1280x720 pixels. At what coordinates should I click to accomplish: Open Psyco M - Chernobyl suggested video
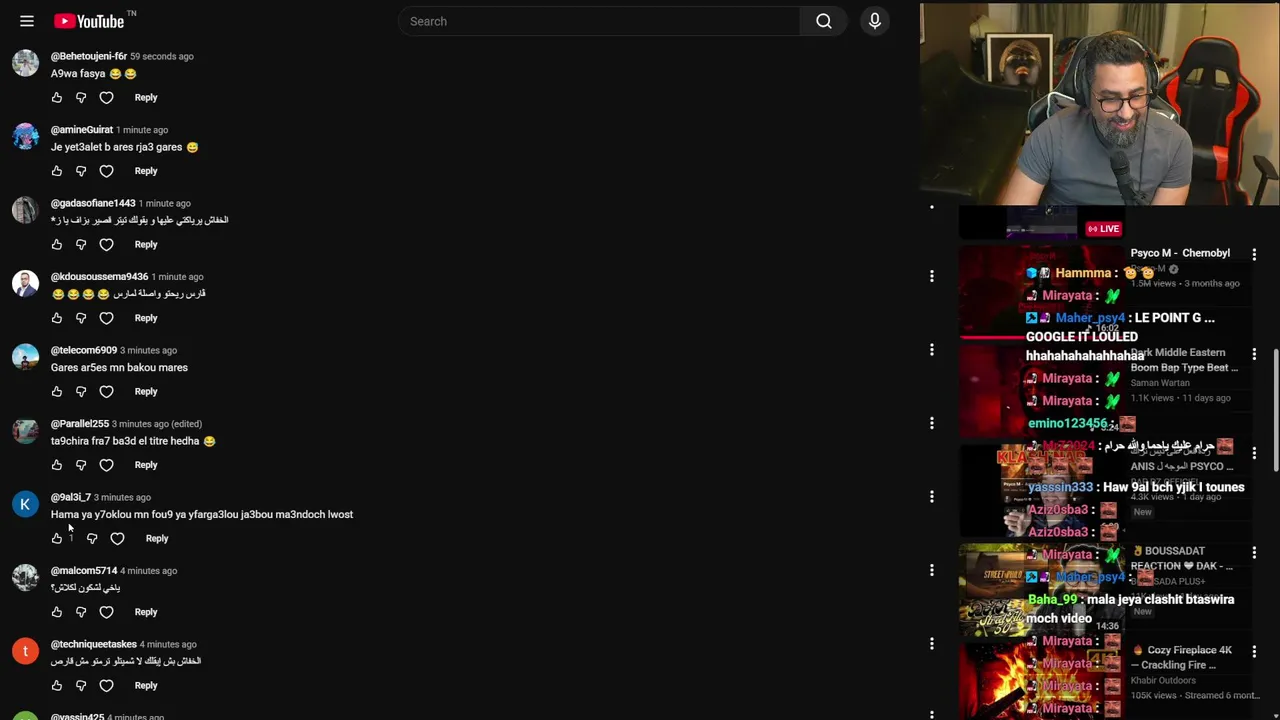1180,253
